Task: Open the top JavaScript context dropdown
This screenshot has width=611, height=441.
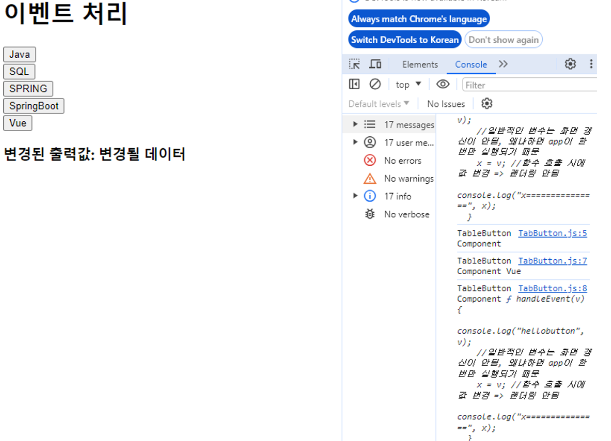Action: coord(408,85)
